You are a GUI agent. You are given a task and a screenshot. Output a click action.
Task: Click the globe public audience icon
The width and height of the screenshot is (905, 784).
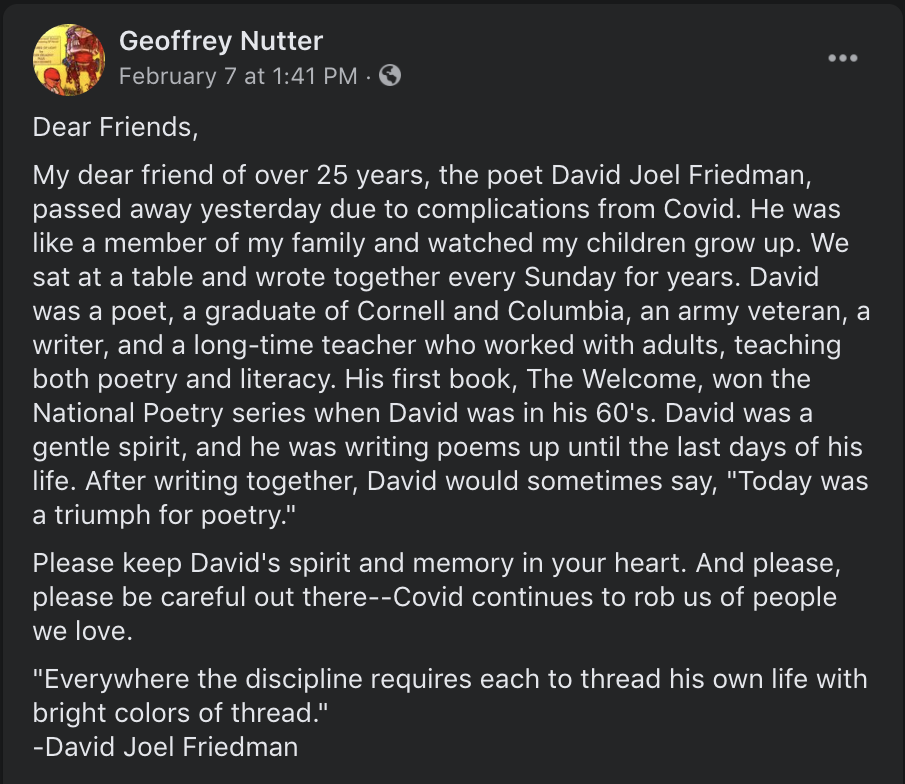[391, 75]
